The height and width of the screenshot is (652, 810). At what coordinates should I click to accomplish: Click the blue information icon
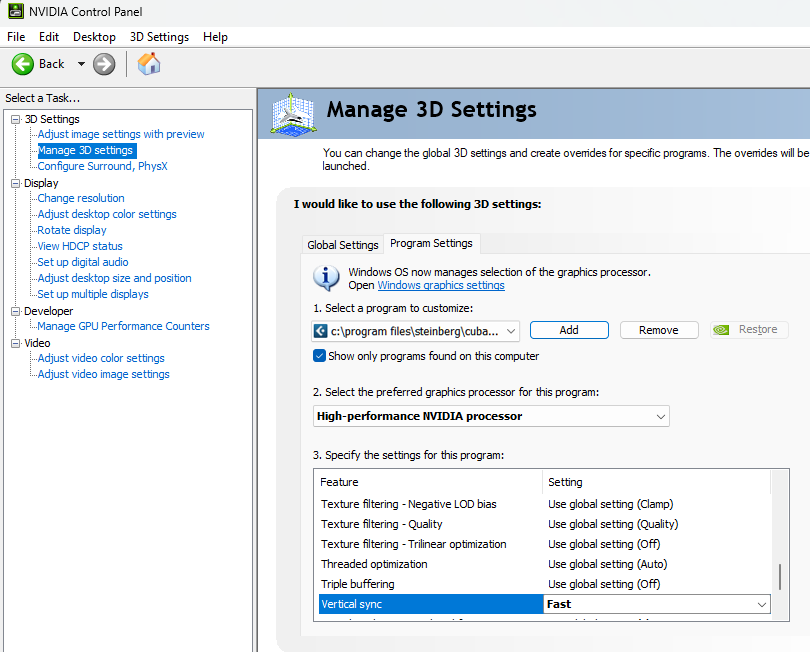pyautogui.click(x=326, y=278)
